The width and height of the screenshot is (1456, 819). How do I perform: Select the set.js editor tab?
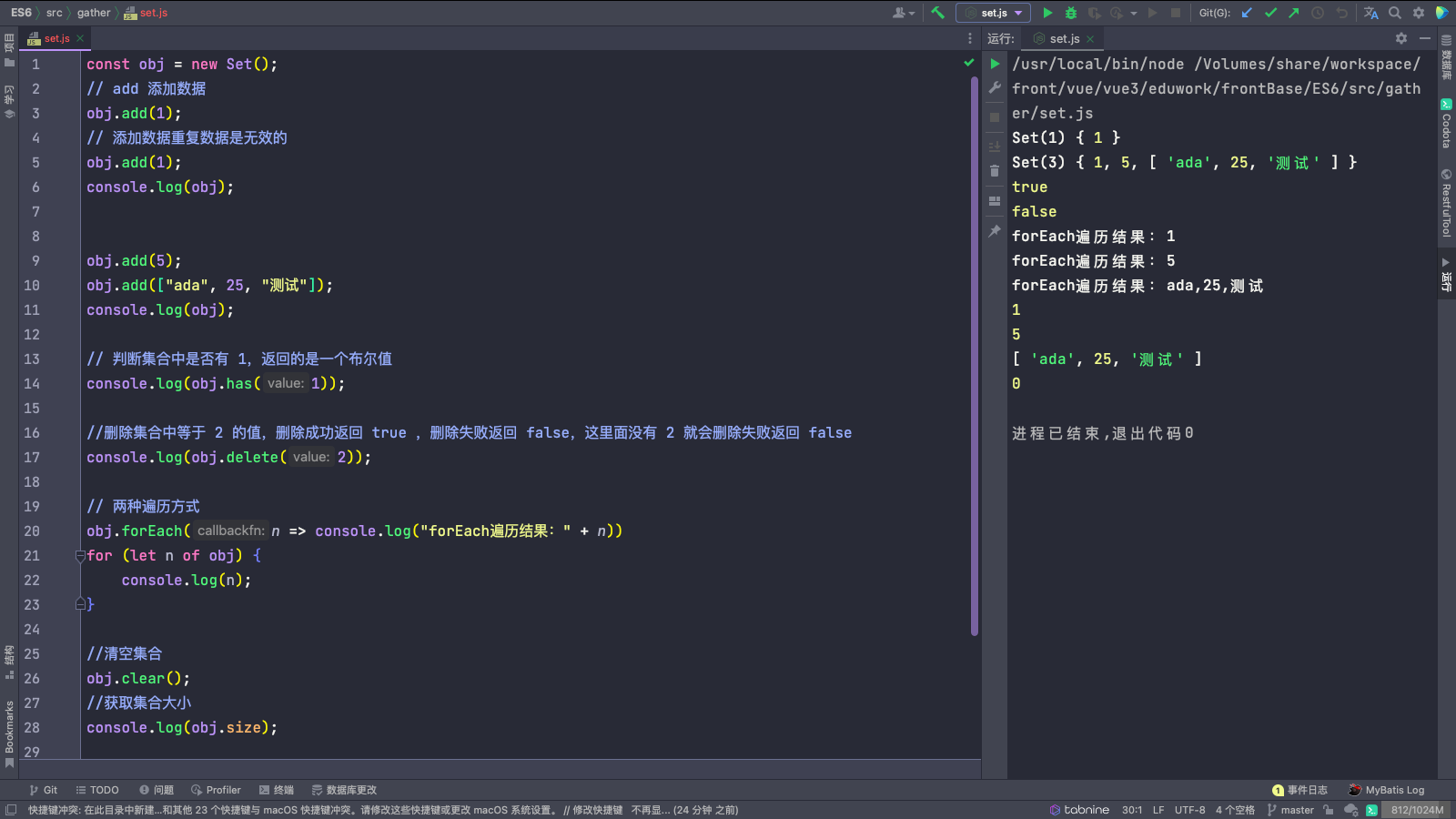pos(56,38)
